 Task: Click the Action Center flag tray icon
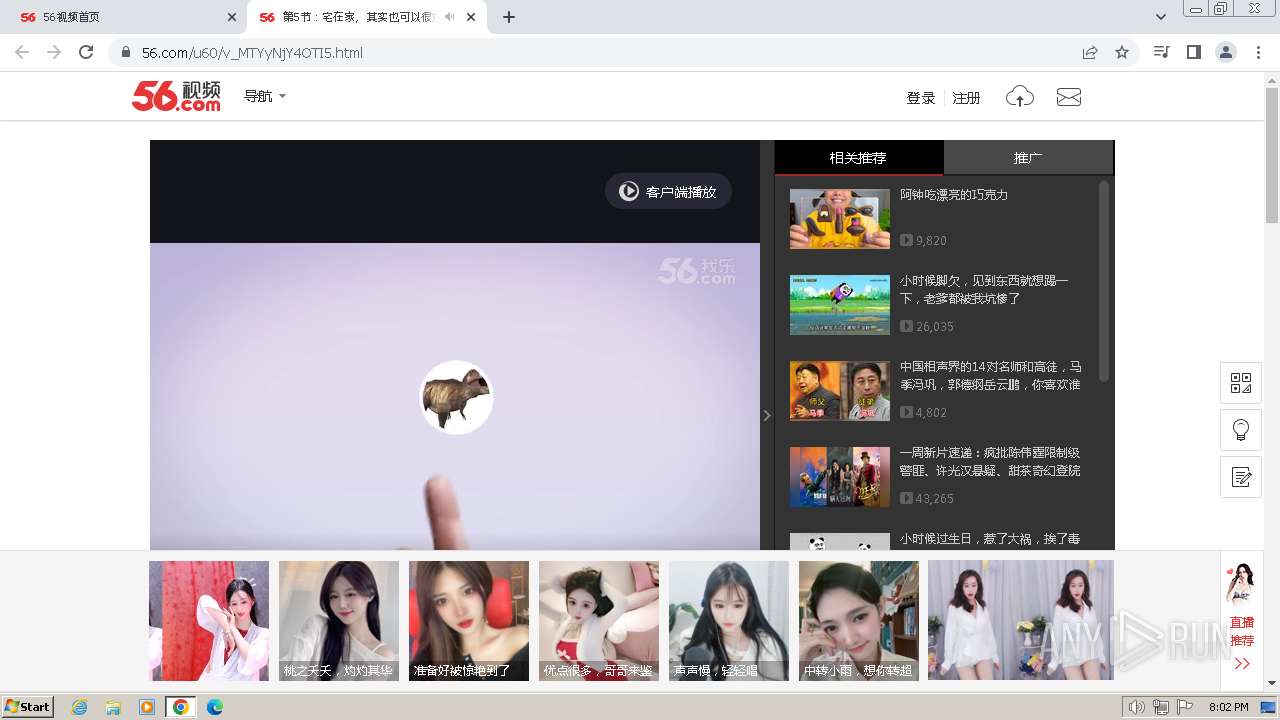(1185, 707)
